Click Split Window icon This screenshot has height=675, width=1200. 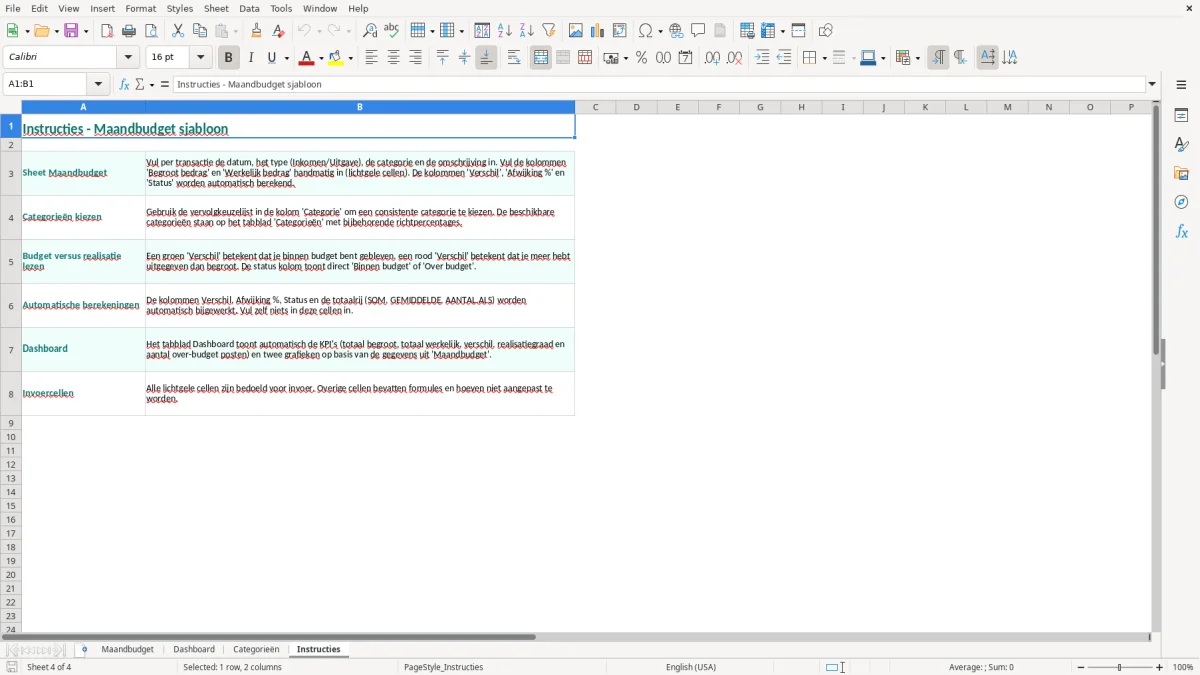click(x=798, y=31)
